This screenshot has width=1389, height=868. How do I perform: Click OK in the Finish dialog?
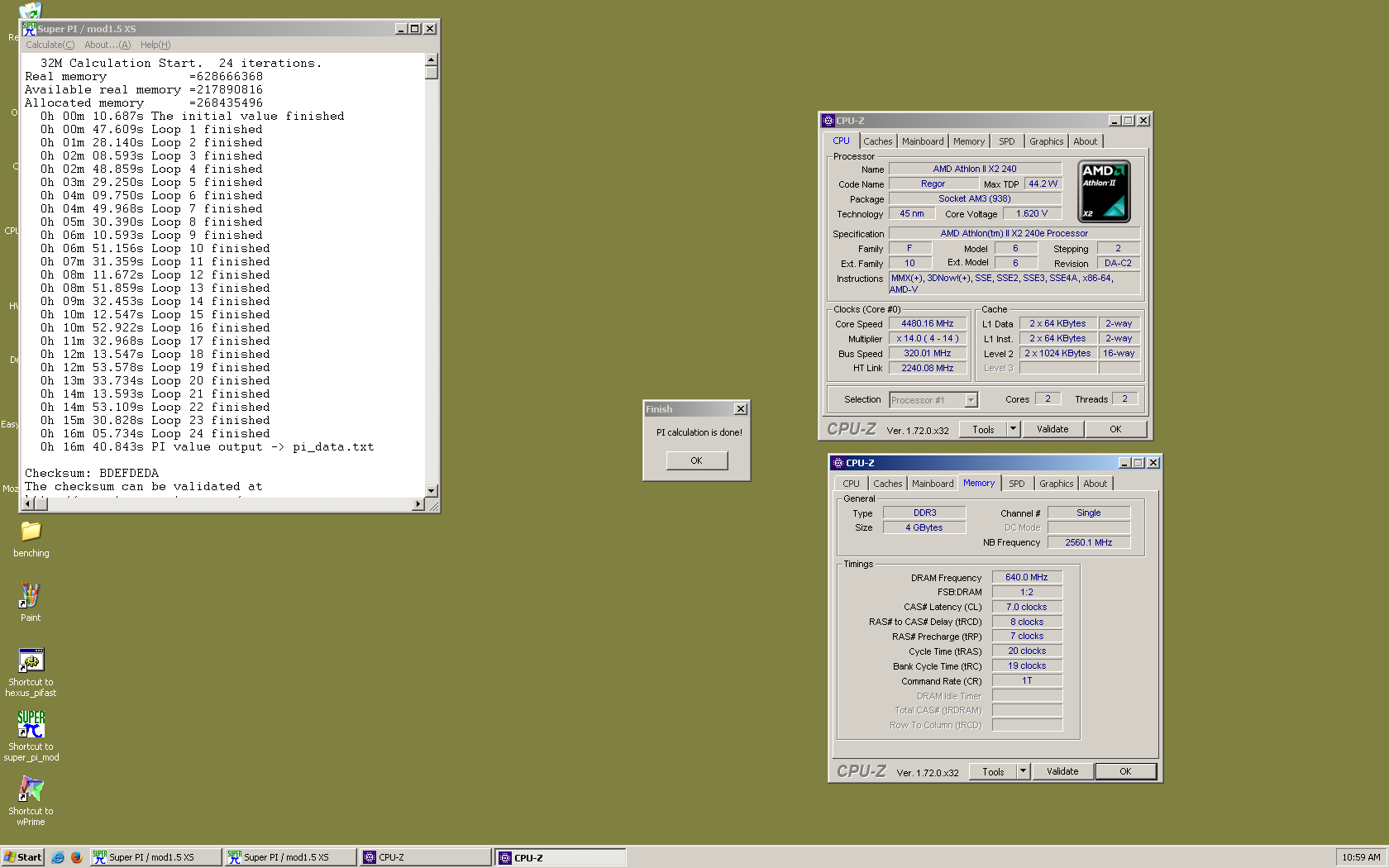(x=697, y=460)
